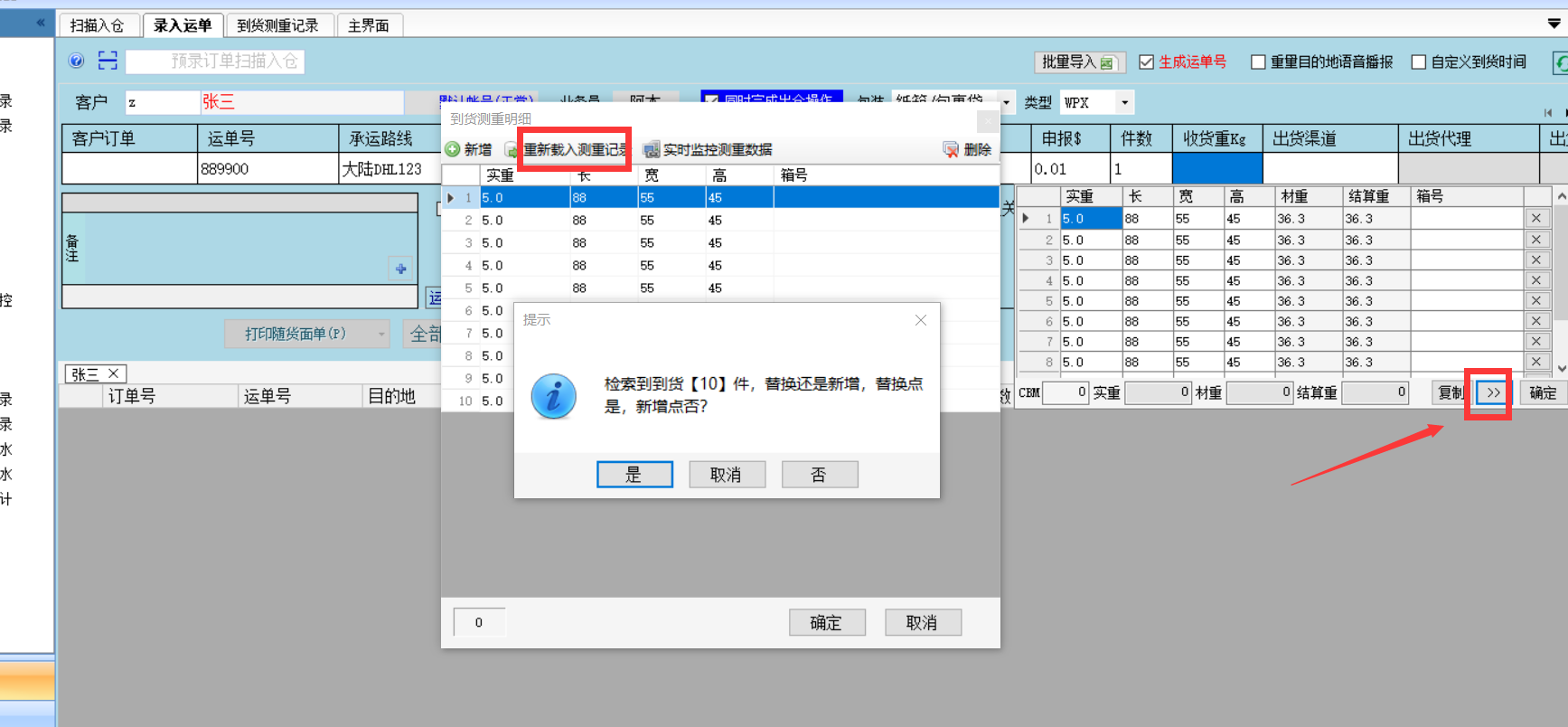Switch to the 扫描入仓 tab
This screenshot has width=1568, height=727.
98,25
